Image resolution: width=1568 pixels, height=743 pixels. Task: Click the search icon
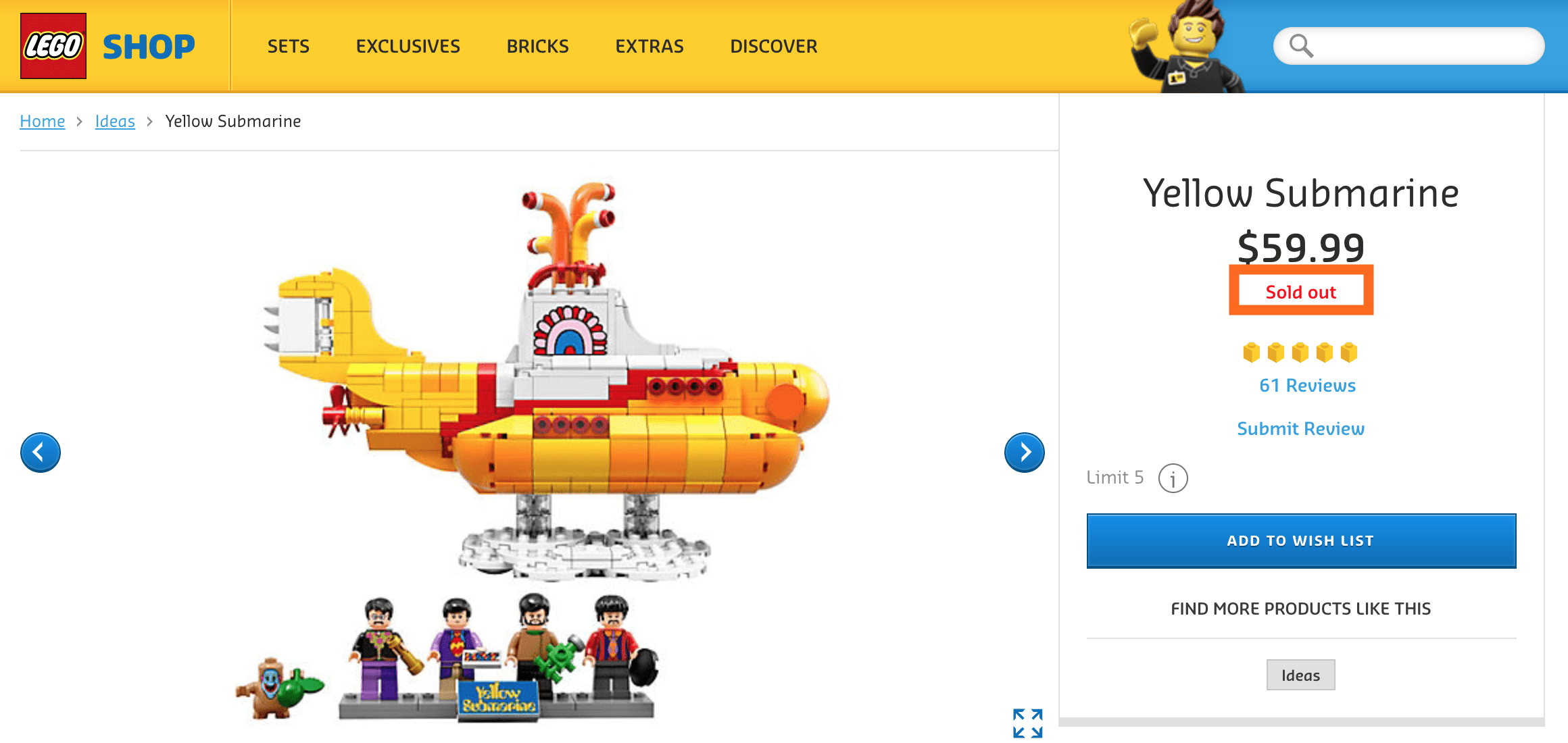click(x=1296, y=46)
